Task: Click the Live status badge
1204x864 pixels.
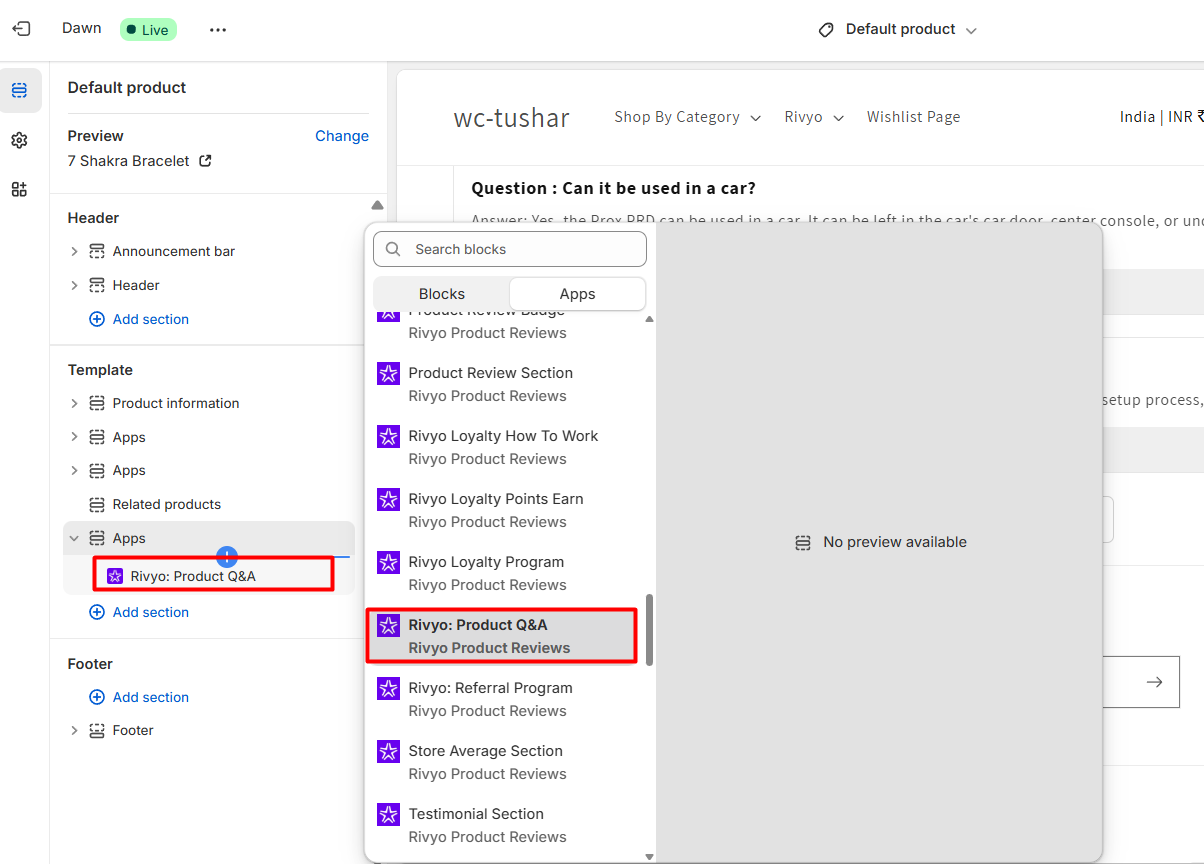Action: click(x=148, y=30)
